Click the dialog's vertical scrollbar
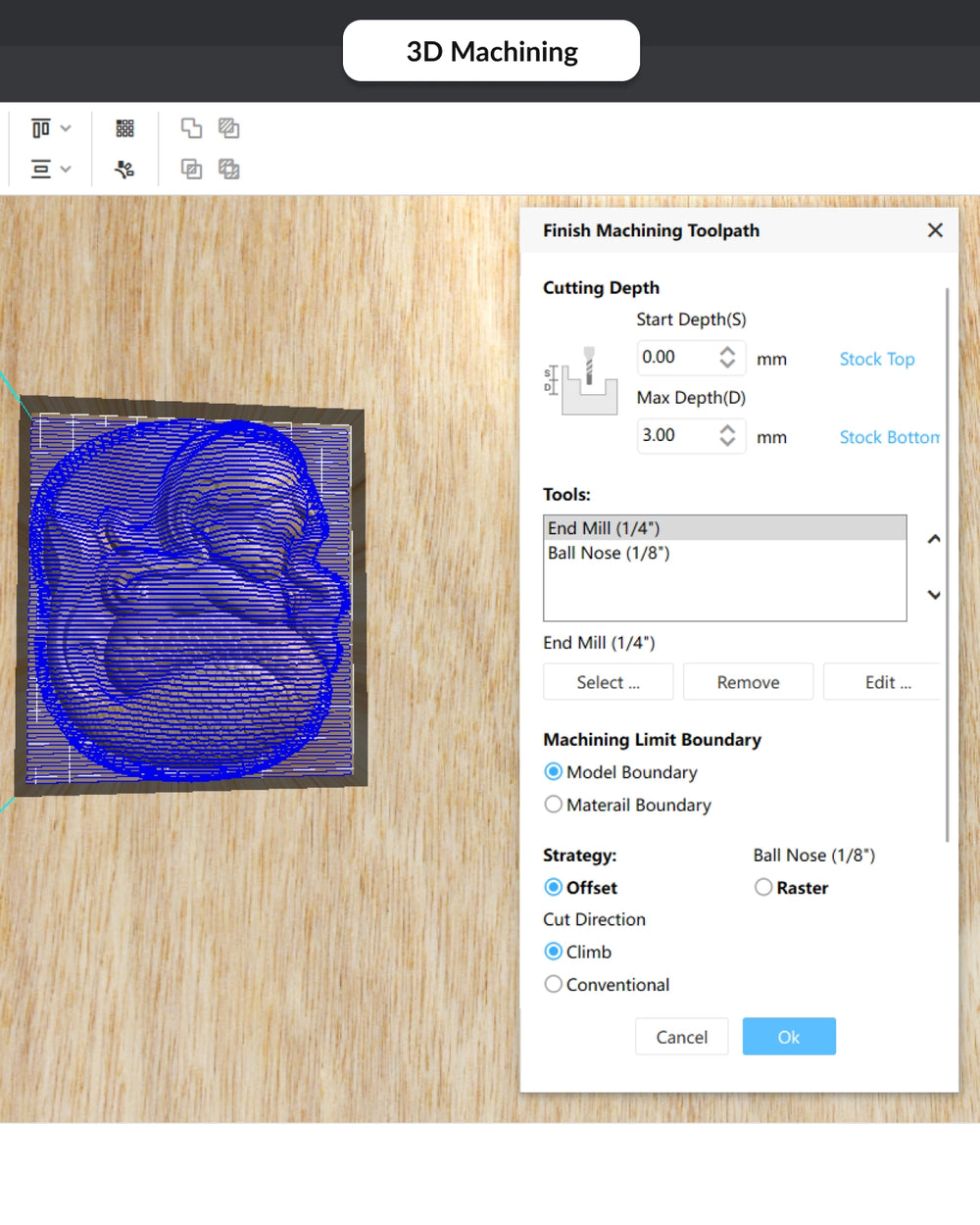The image size is (980, 1225). (948, 563)
